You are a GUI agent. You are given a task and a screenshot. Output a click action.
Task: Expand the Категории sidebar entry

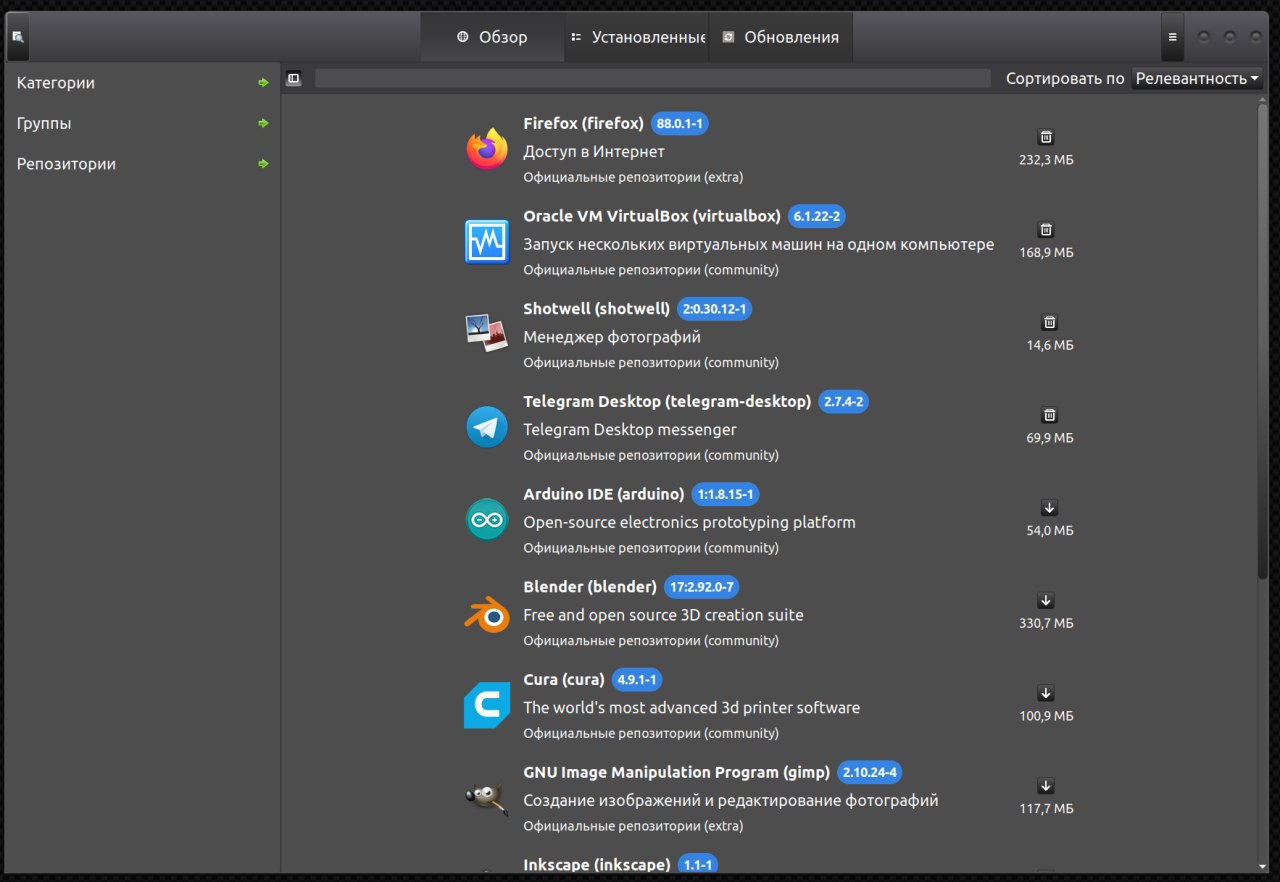142,83
